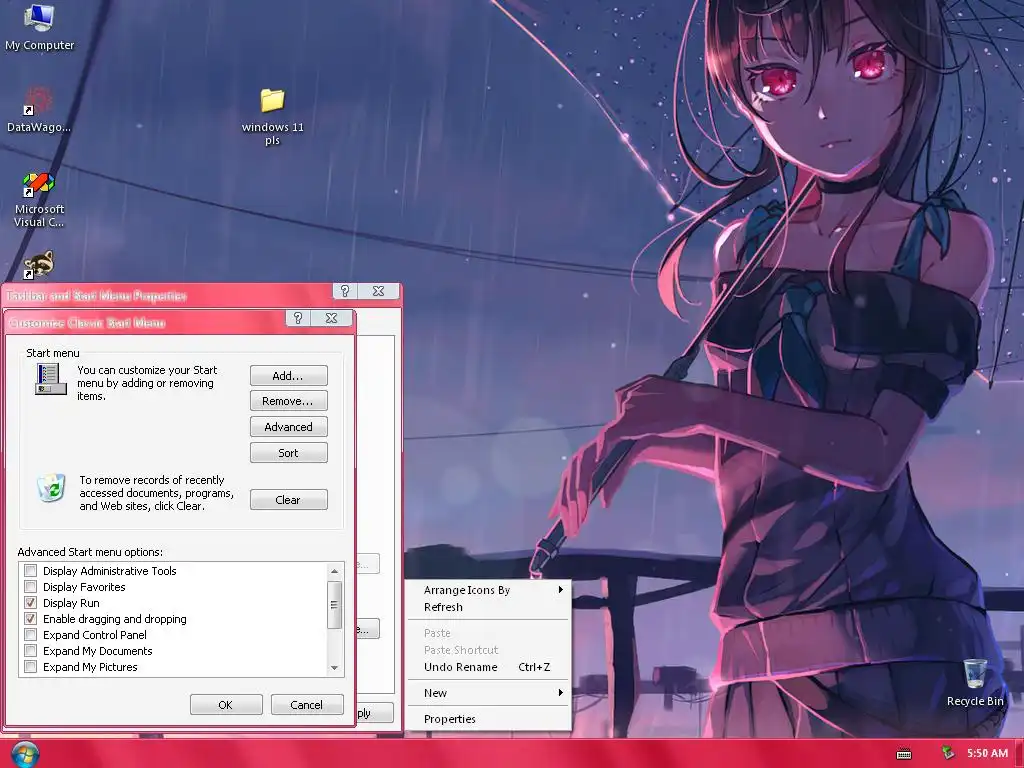The width and height of the screenshot is (1024, 768).
Task: Select Microsoft Visual C shortcut icon
Action: [39, 199]
